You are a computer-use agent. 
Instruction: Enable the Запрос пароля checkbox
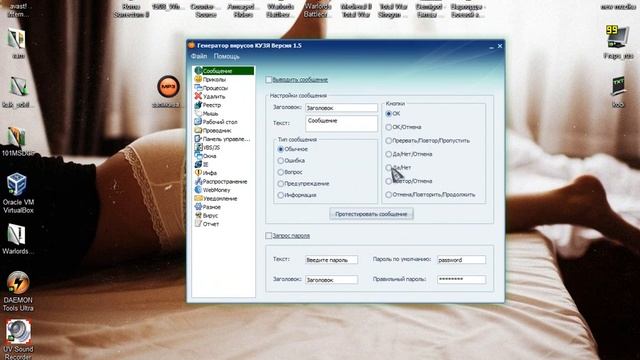(269, 236)
